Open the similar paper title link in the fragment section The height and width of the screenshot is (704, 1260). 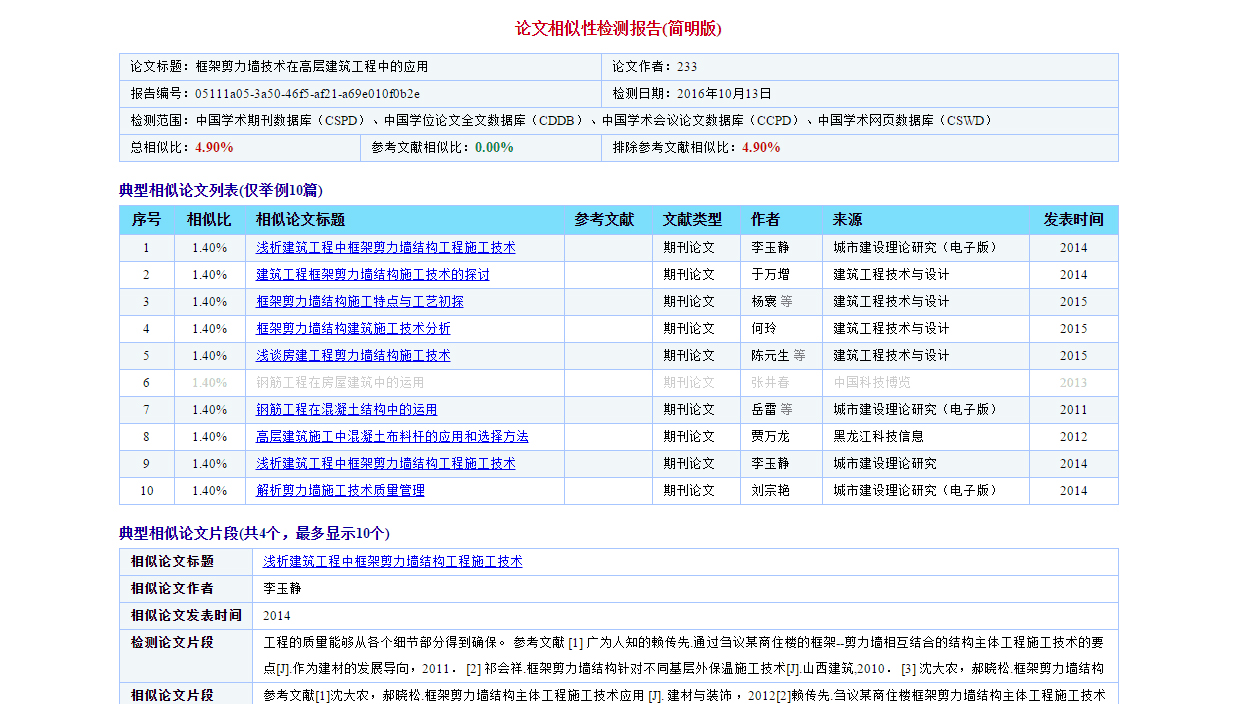click(x=392, y=561)
